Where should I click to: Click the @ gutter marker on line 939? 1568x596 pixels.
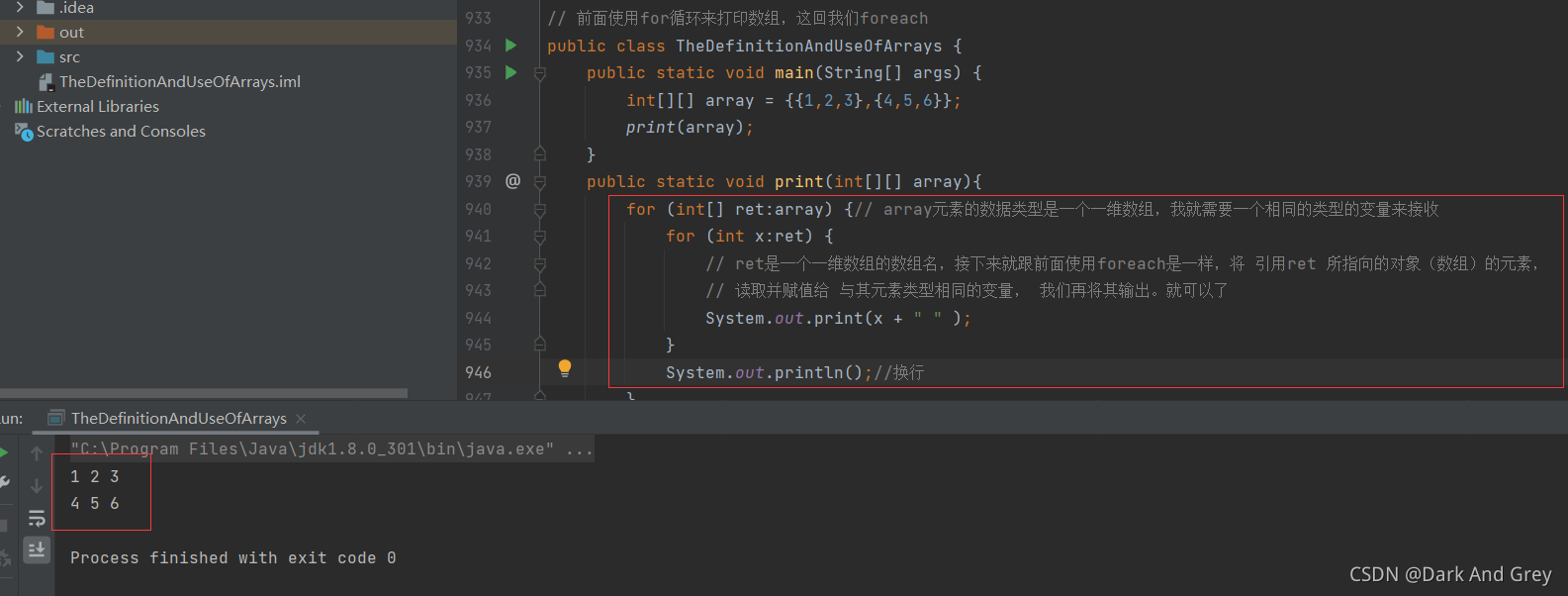click(x=512, y=181)
